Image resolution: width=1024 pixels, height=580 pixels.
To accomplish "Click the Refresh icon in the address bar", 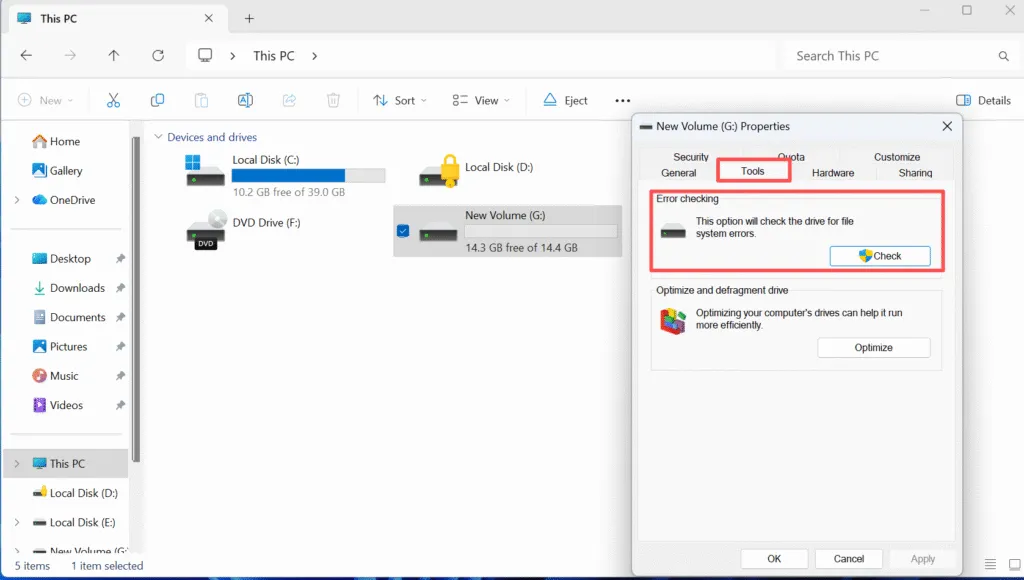I will click(158, 55).
